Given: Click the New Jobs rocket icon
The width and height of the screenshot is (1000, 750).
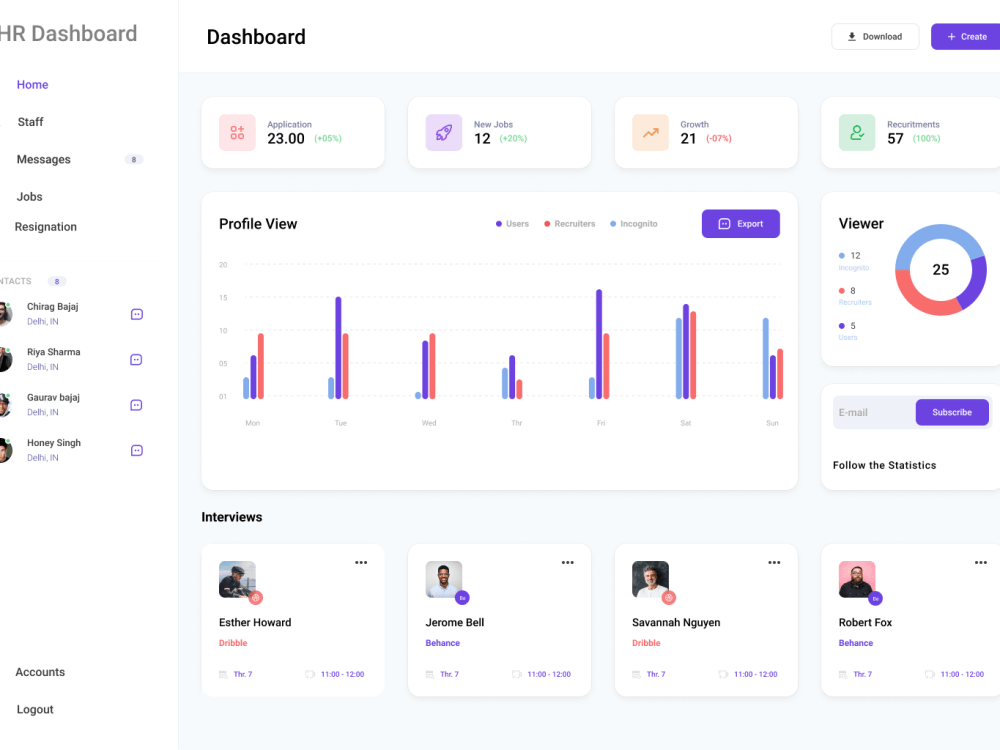Looking at the screenshot, I should click(444, 133).
